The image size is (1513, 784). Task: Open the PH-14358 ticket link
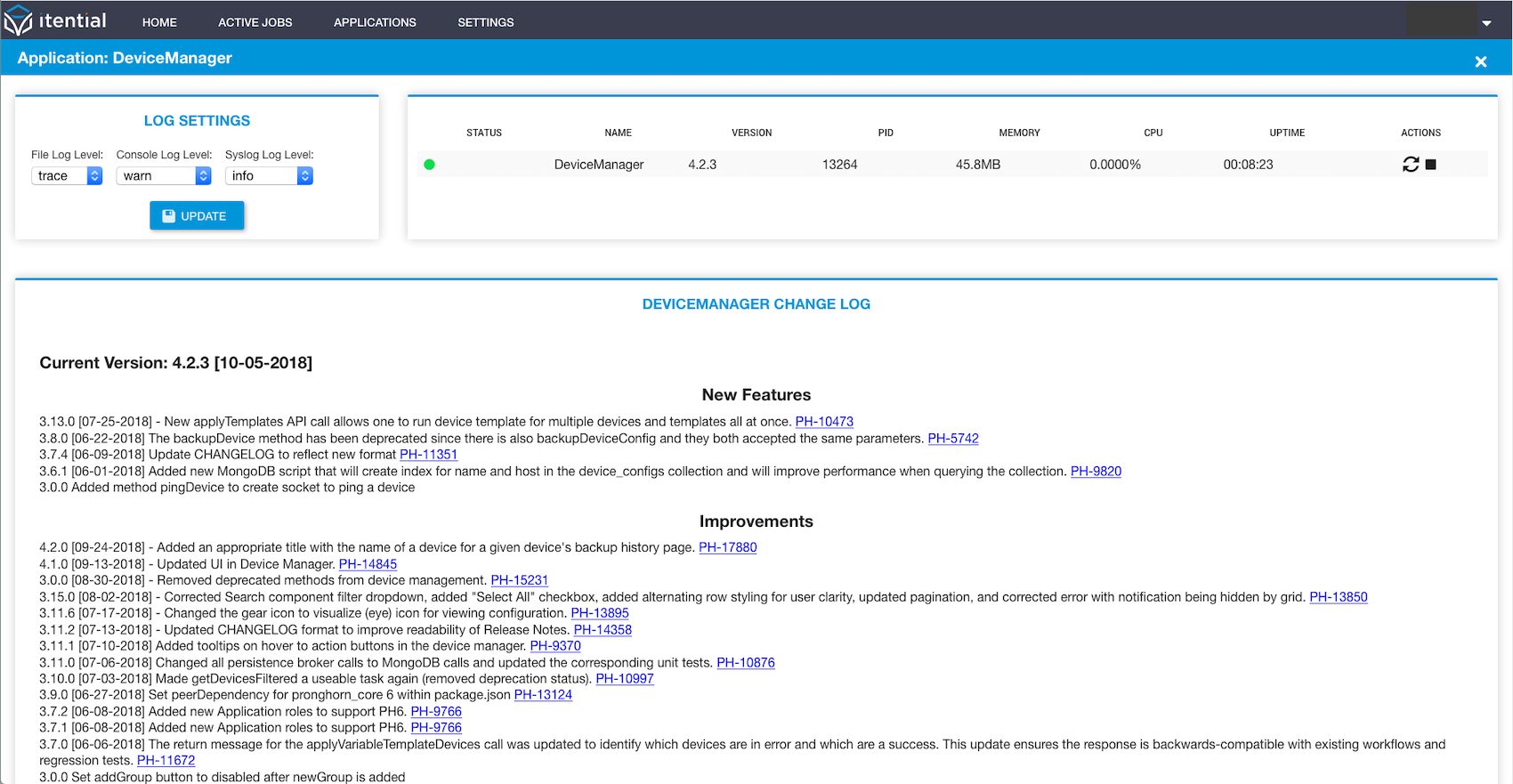tap(603, 630)
